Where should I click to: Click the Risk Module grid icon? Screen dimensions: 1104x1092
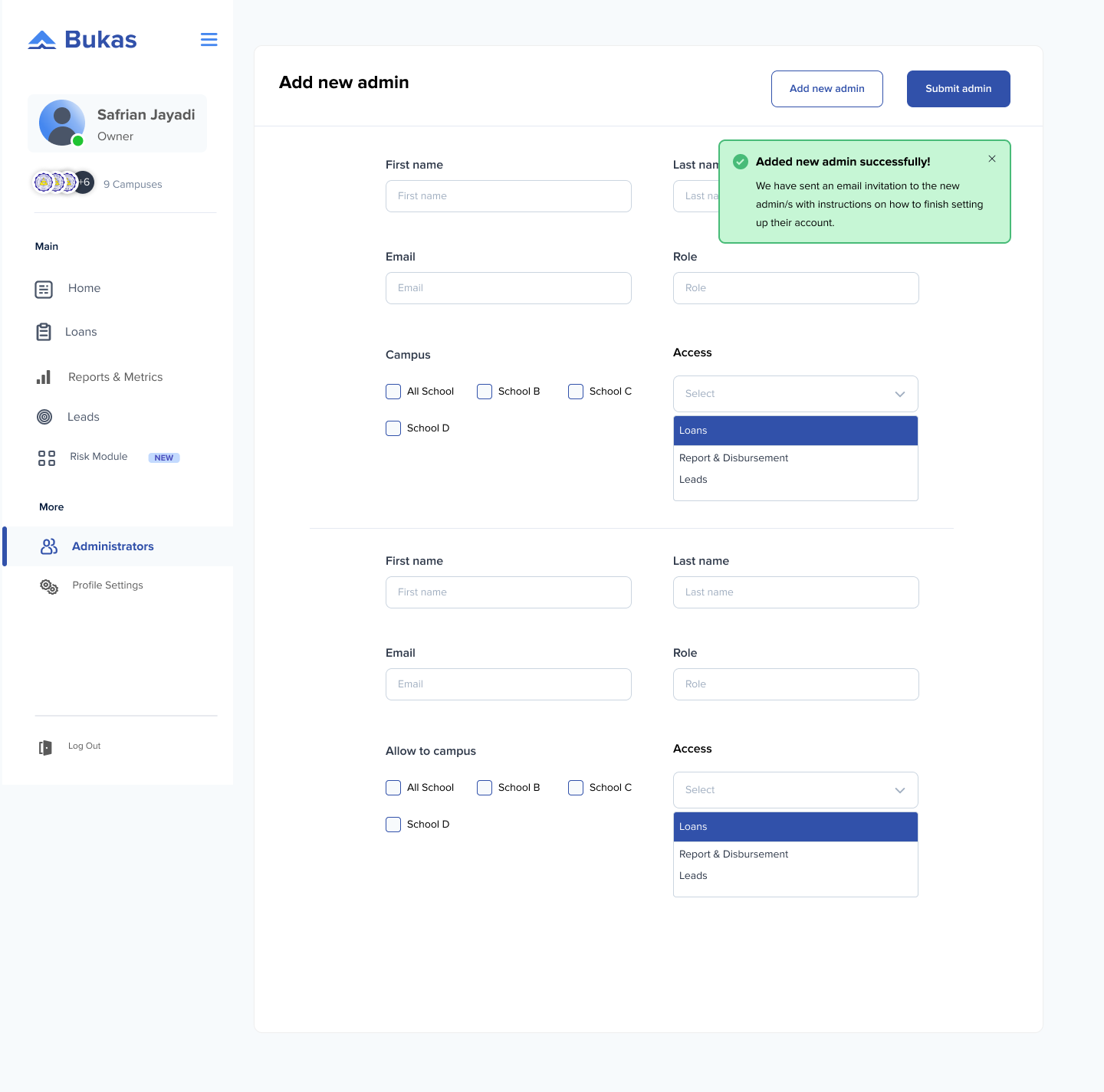coord(47,458)
